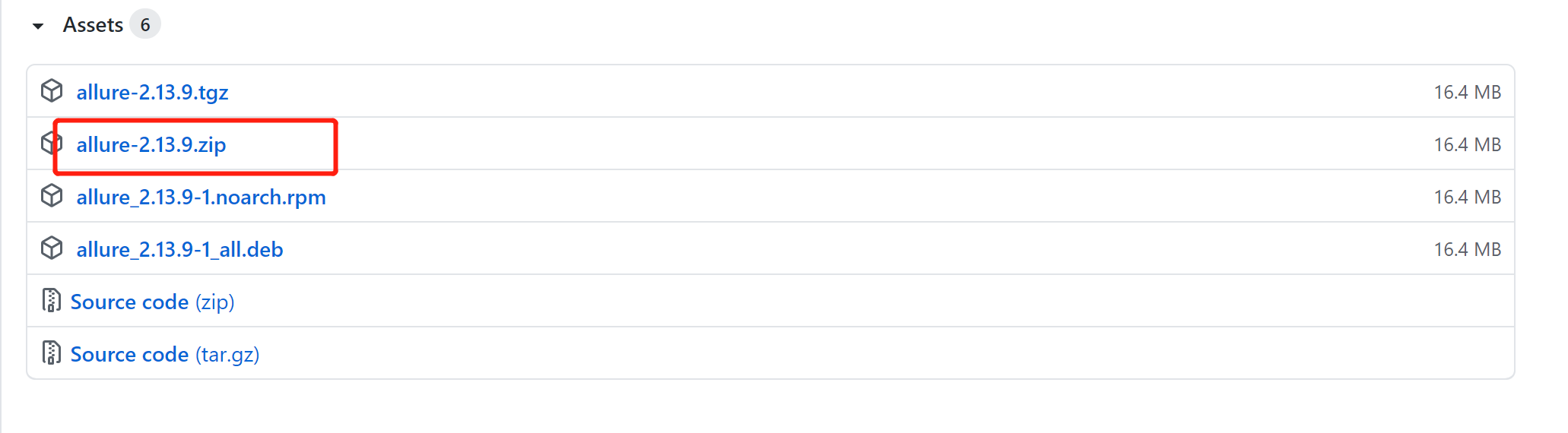Screen dimensions: 1568x433
Task: Click the package icon beside allure-2.13.9.tgz
Action: [x=52, y=91]
